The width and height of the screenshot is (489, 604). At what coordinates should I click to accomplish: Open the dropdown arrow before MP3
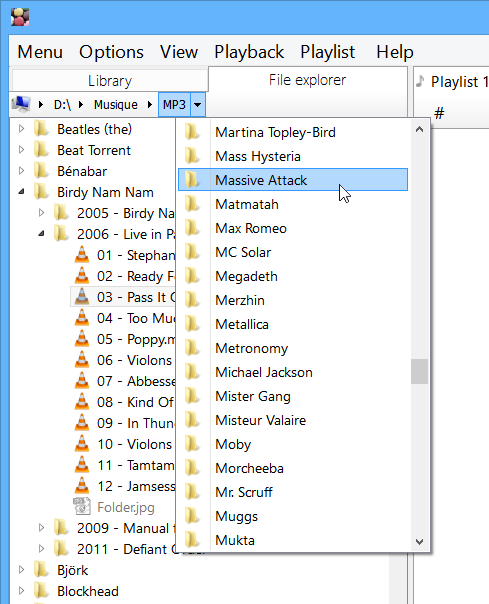click(150, 104)
